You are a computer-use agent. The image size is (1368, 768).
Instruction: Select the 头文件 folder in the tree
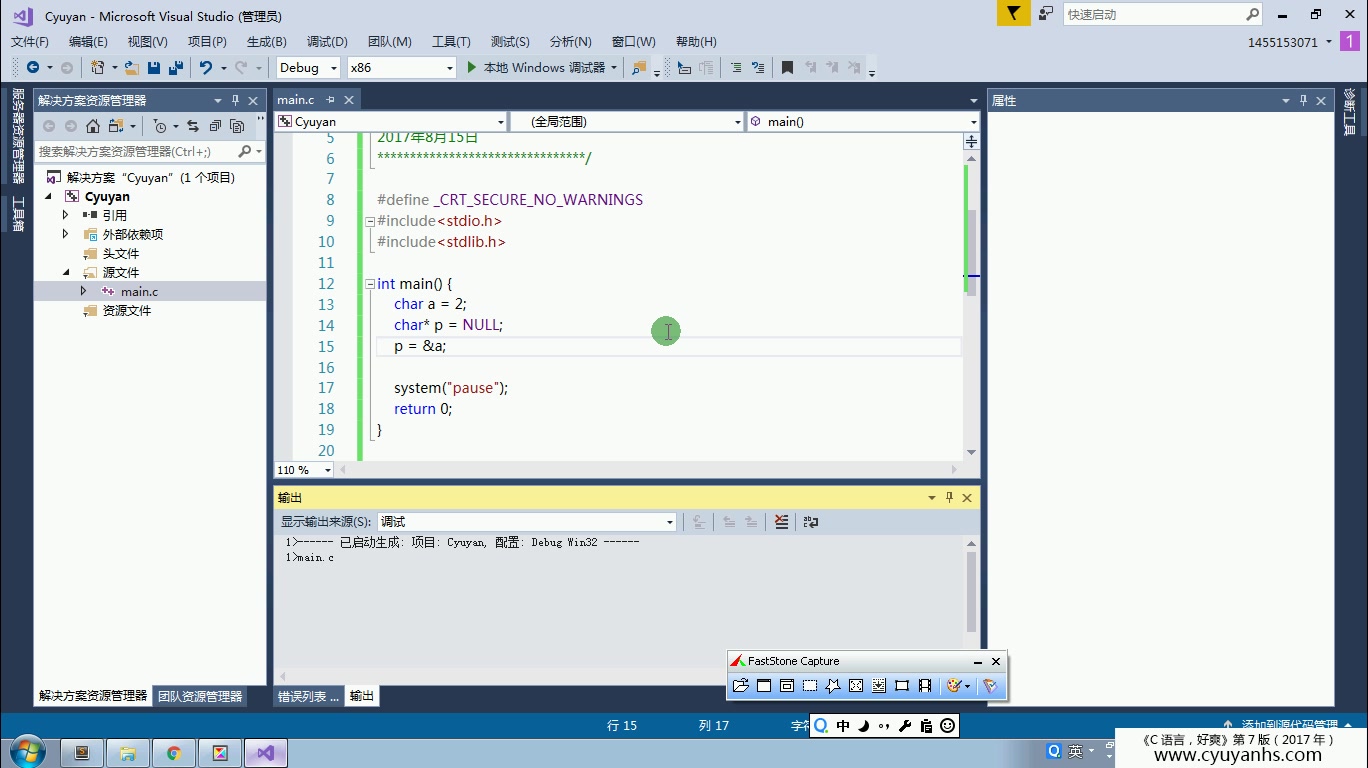pos(120,253)
